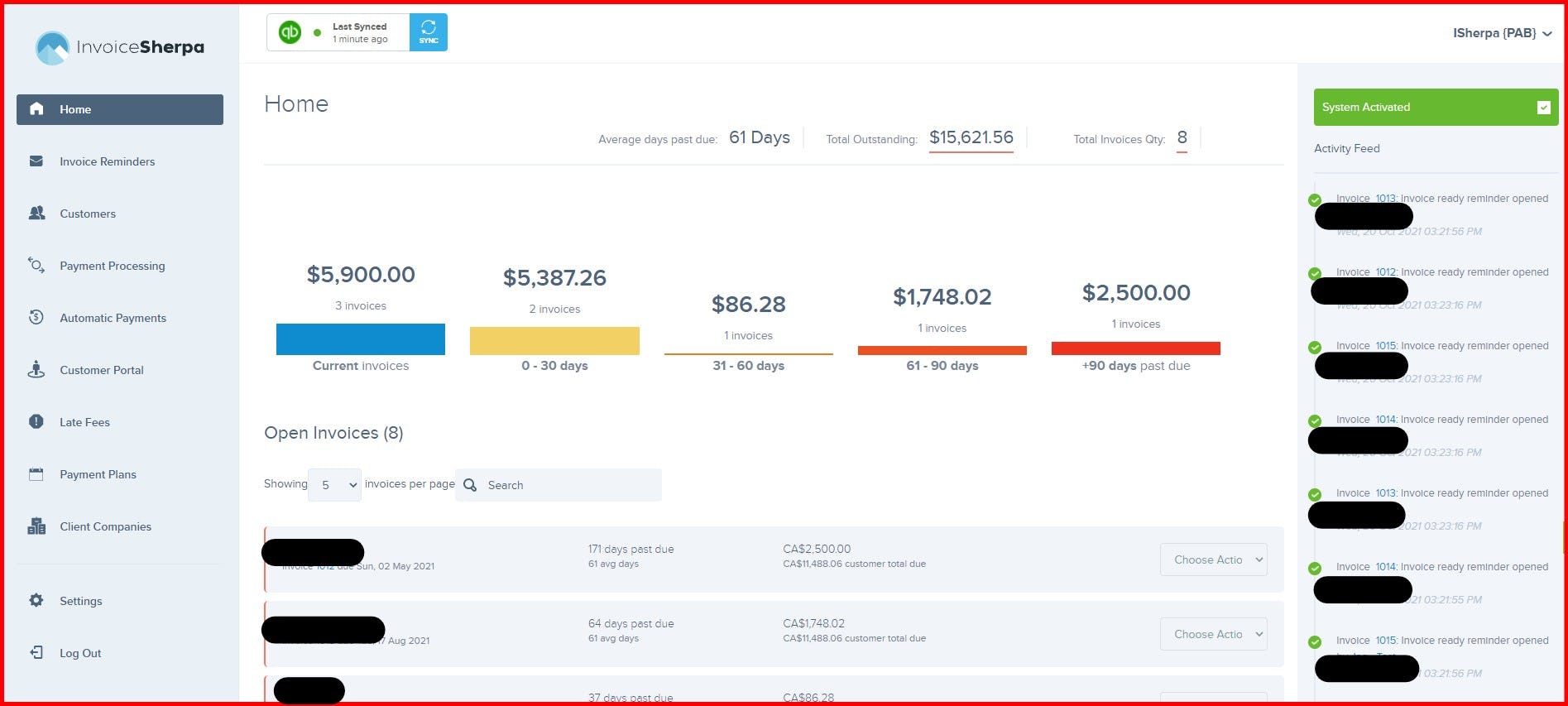Click the Payment Processing icon

(x=36, y=266)
